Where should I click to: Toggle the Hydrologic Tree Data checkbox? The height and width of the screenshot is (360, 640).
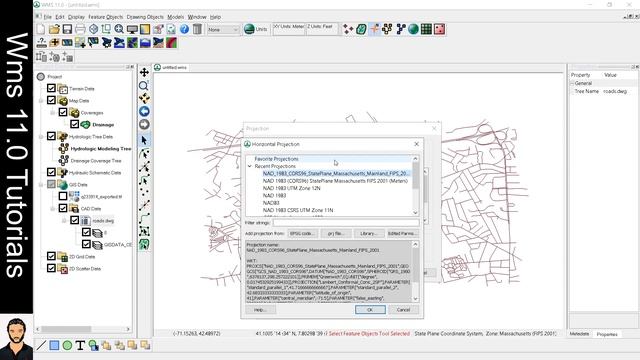[x=51, y=136]
